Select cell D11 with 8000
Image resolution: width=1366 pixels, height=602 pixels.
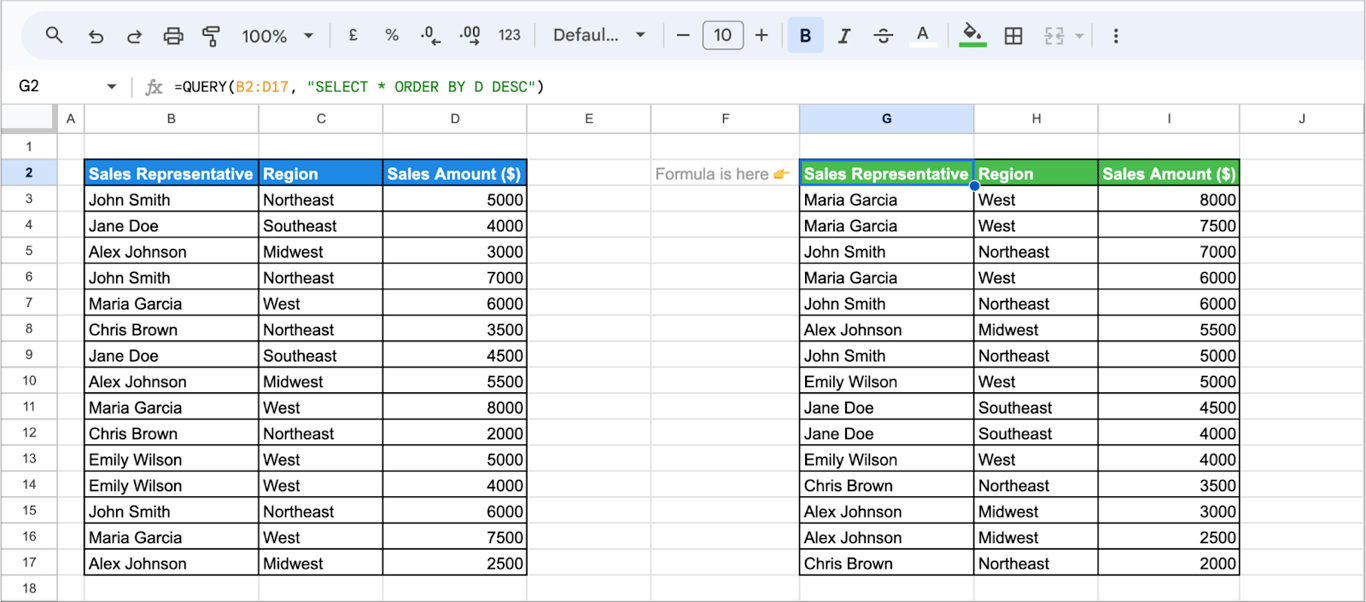[x=455, y=407]
